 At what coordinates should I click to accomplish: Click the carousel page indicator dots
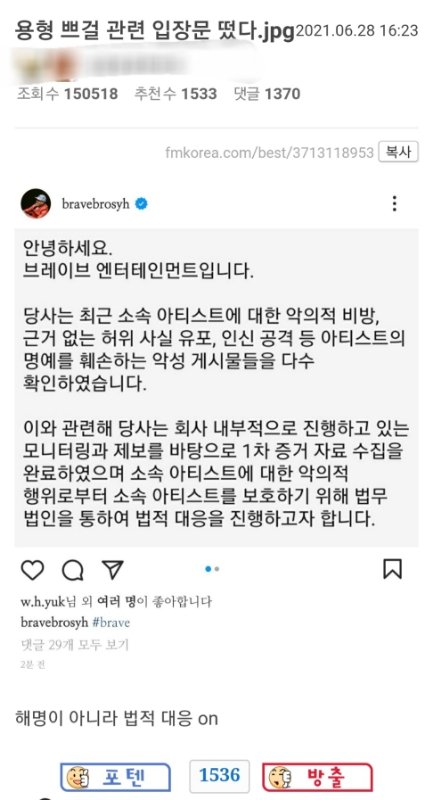click(212, 569)
